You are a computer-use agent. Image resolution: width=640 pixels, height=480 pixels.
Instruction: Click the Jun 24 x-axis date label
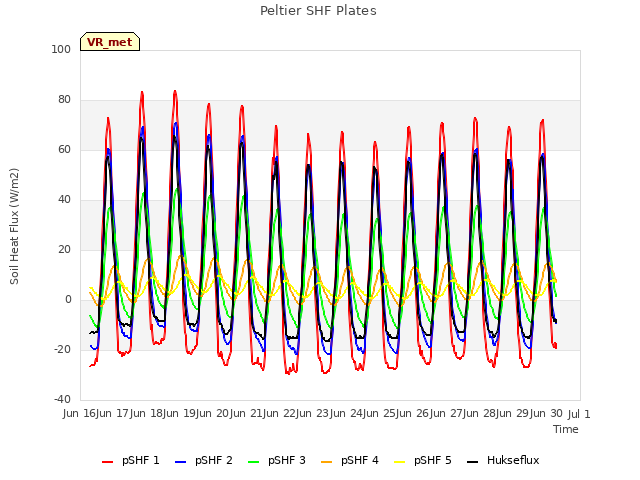coord(347,413)
